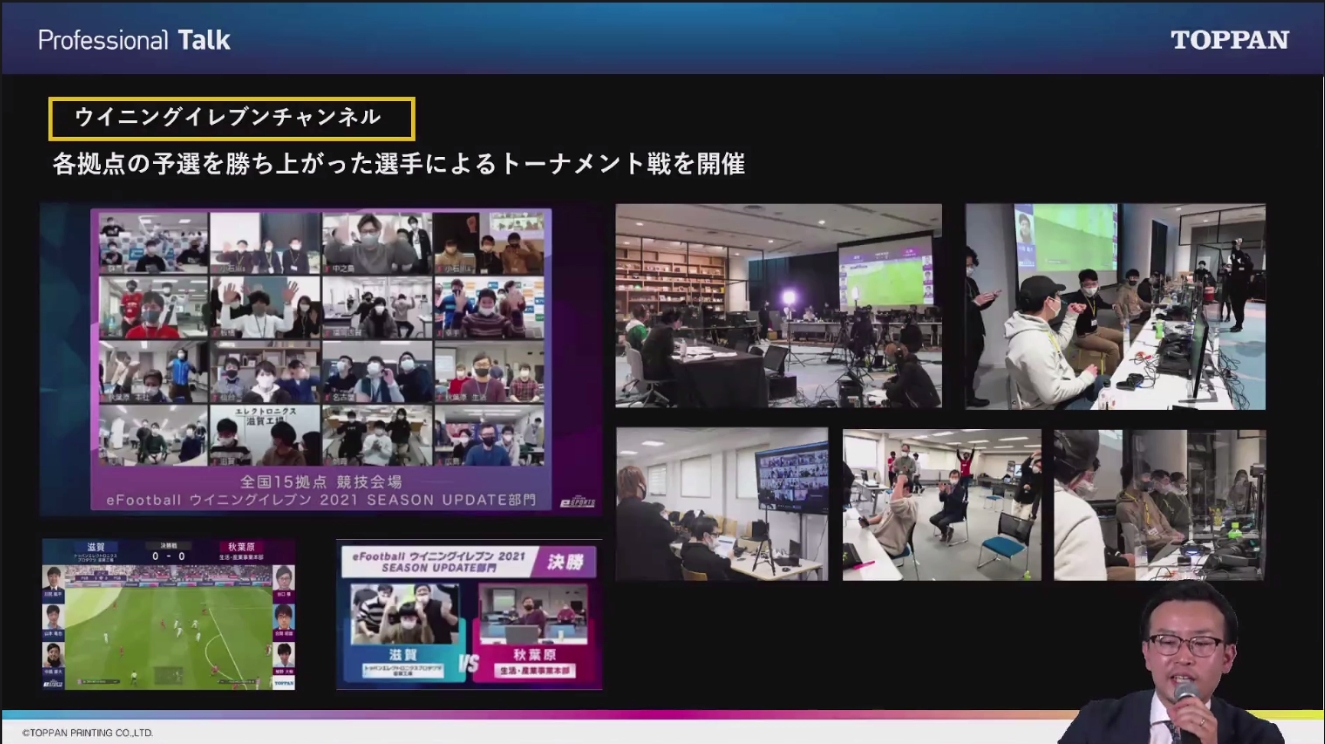Click the caption "全国15拠点 競技会場"
Image resolution: width=1325 pixels, height=744 pixels.
click(321, 480)
